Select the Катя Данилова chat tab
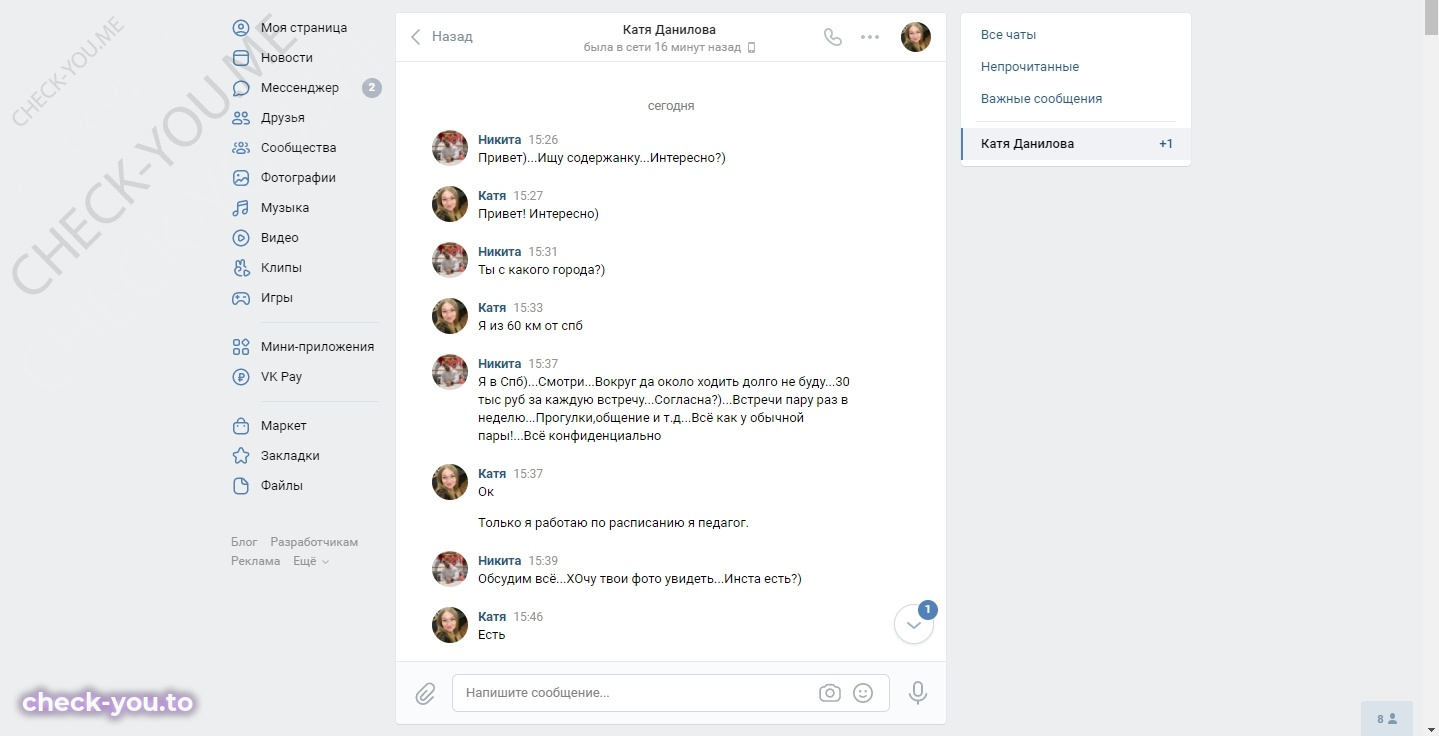1439x736 pixels. pos(1076,144)
